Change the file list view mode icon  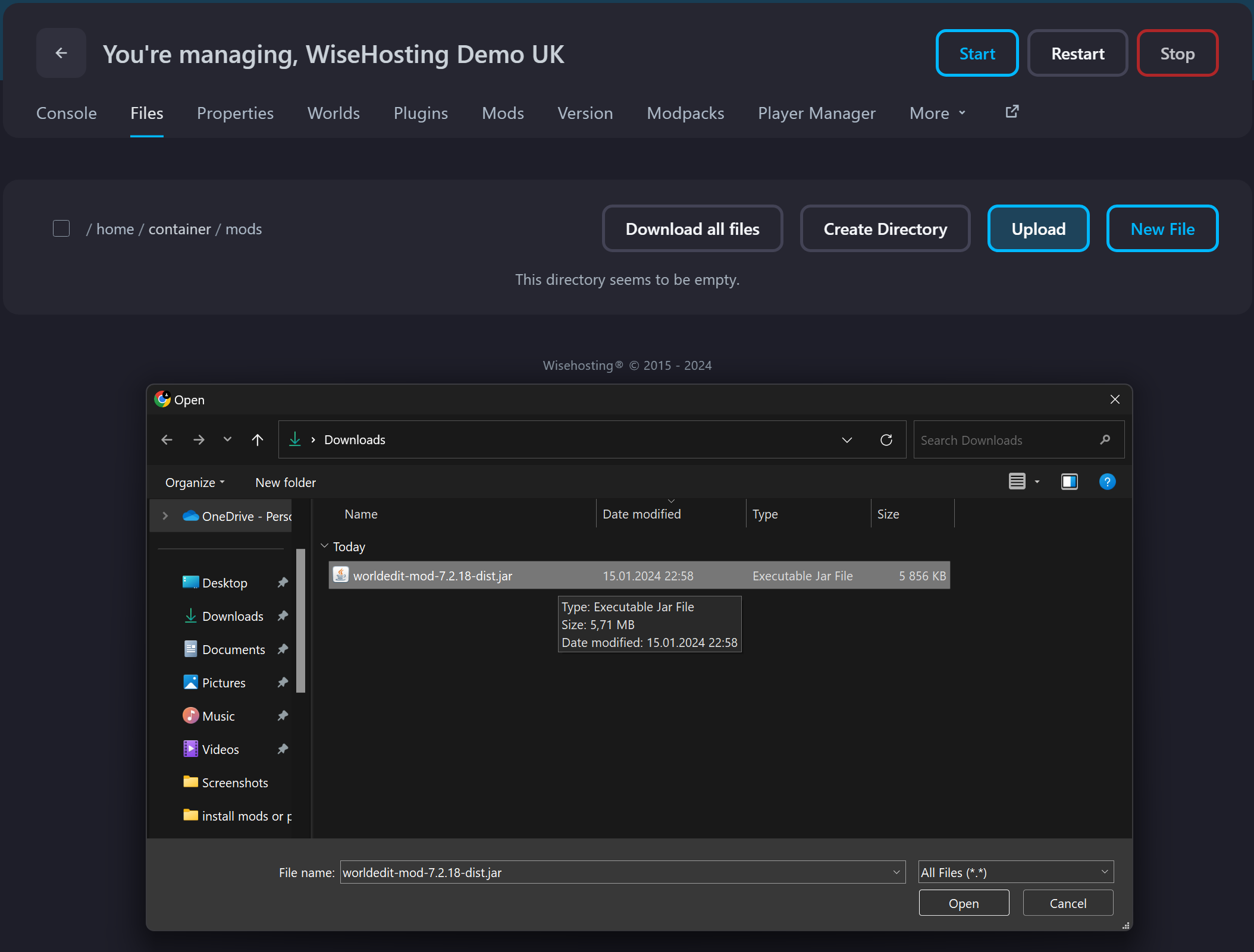coord(1018,481)
